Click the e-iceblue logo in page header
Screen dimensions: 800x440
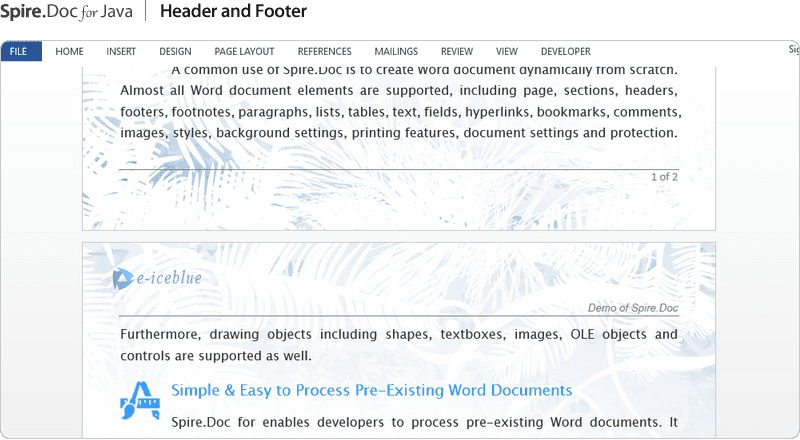[x=157, y=278]
